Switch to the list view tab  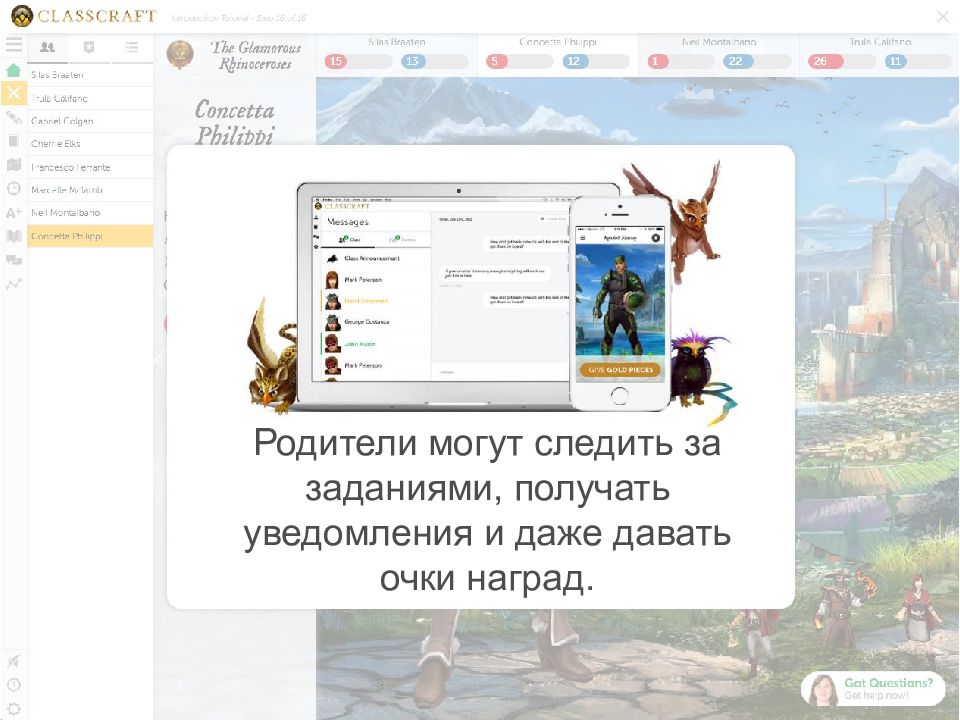pos(131,47)
